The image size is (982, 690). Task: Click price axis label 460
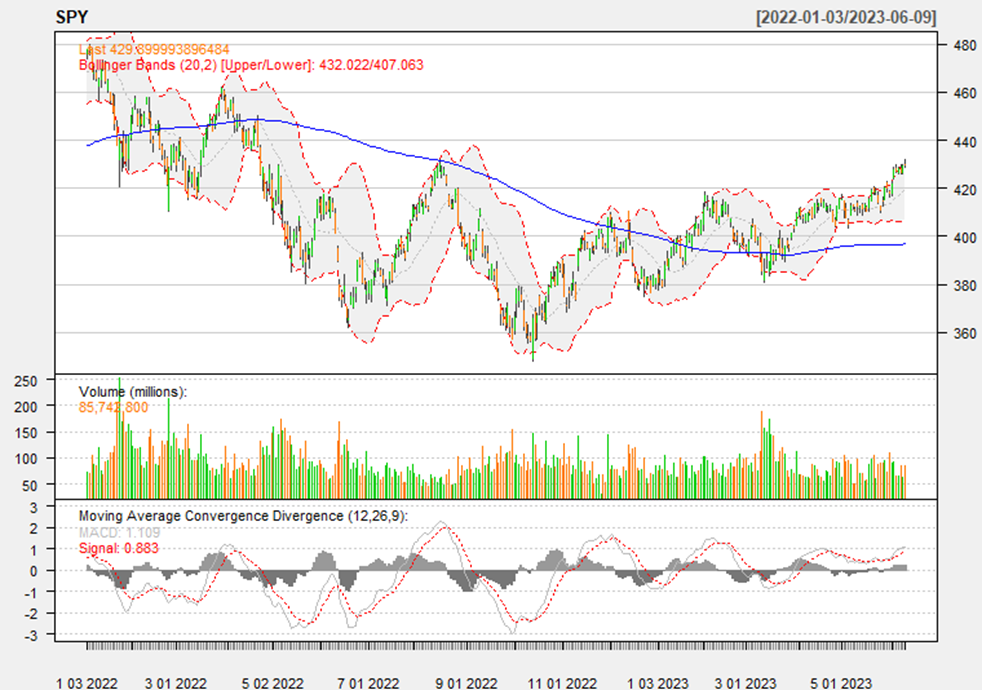tap(964, 93)
